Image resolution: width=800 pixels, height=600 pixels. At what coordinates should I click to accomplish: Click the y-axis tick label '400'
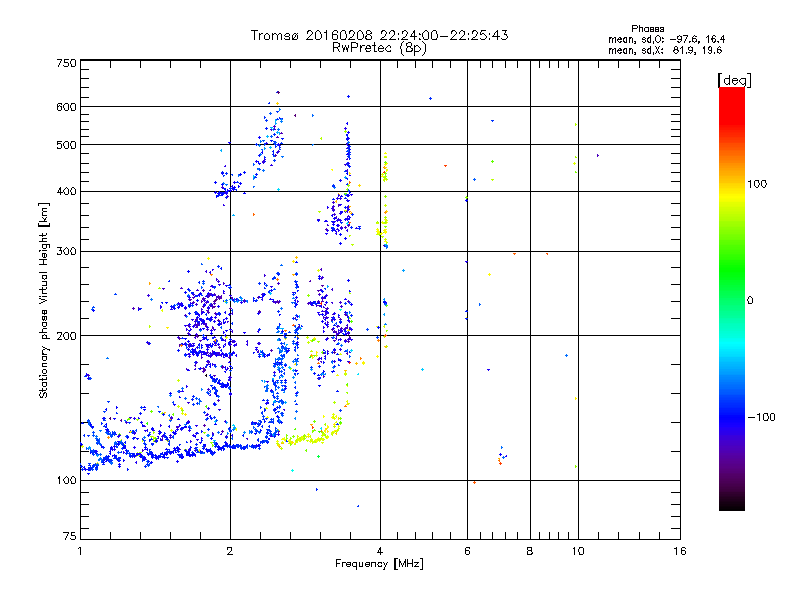tap(66, 192)
